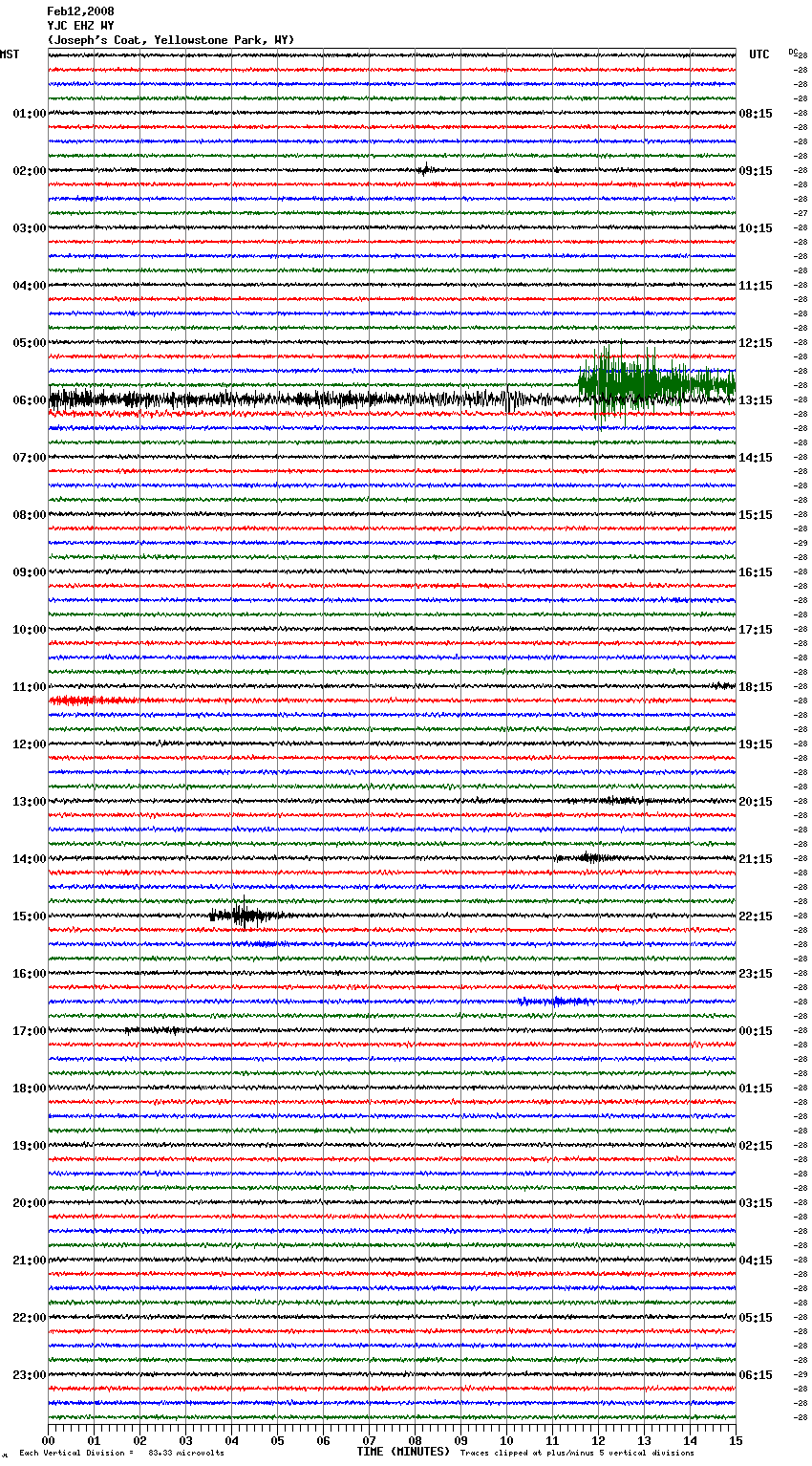Select the 01:00 MST time label
This screenshot has width=812, height=1466.
point(30,114)
